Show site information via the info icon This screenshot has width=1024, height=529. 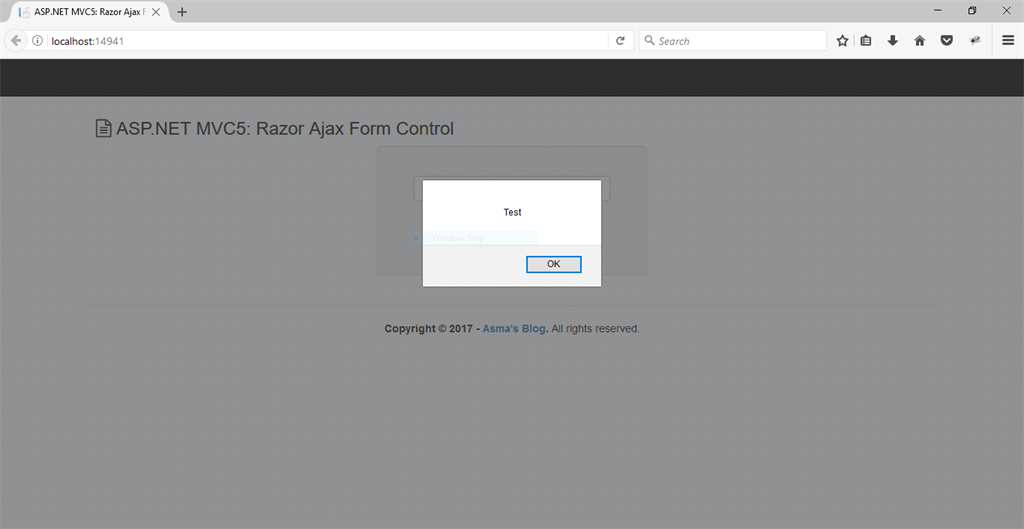click(38, 40)
